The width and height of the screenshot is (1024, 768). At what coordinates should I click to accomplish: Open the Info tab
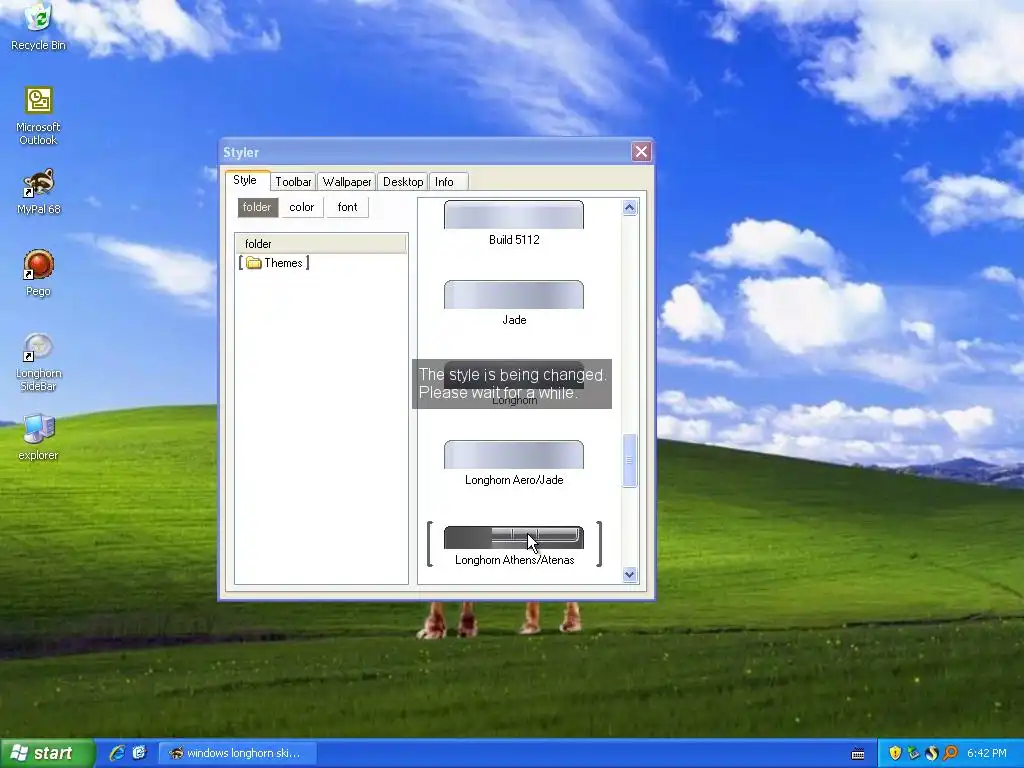pos(448,182)
